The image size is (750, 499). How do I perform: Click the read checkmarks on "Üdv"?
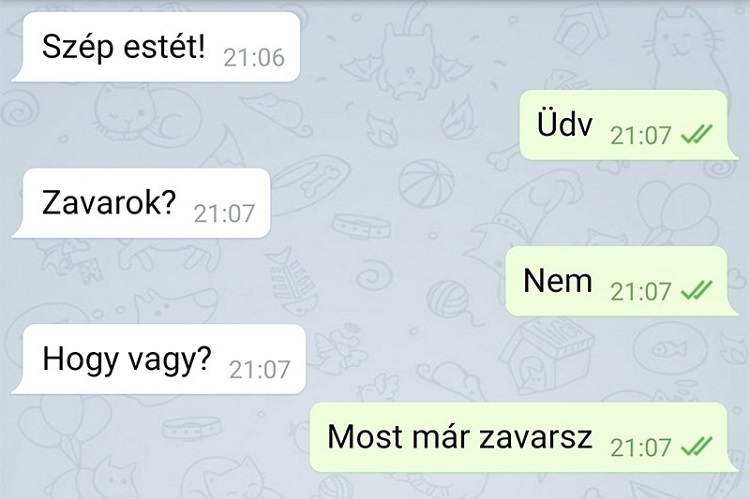(696, 134)
